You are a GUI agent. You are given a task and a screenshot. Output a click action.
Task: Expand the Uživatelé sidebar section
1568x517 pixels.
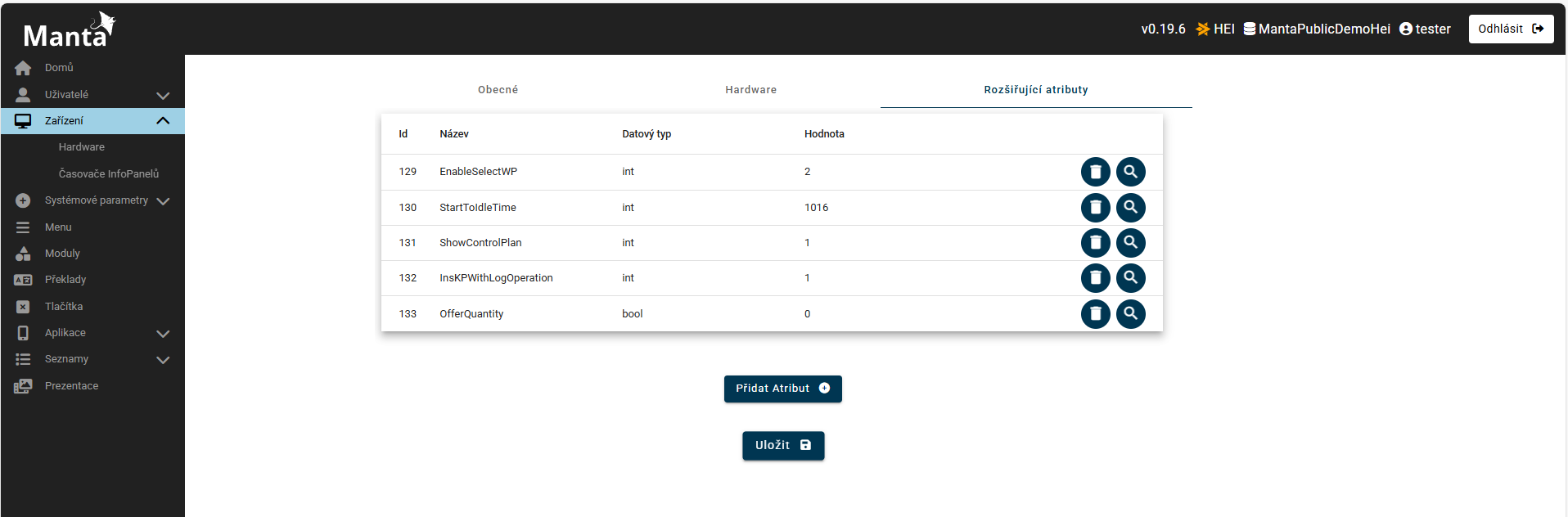point(163,95)
